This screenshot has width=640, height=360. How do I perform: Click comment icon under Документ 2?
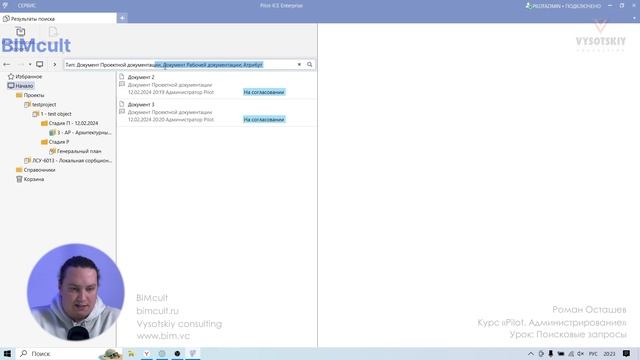coord(122,84)
